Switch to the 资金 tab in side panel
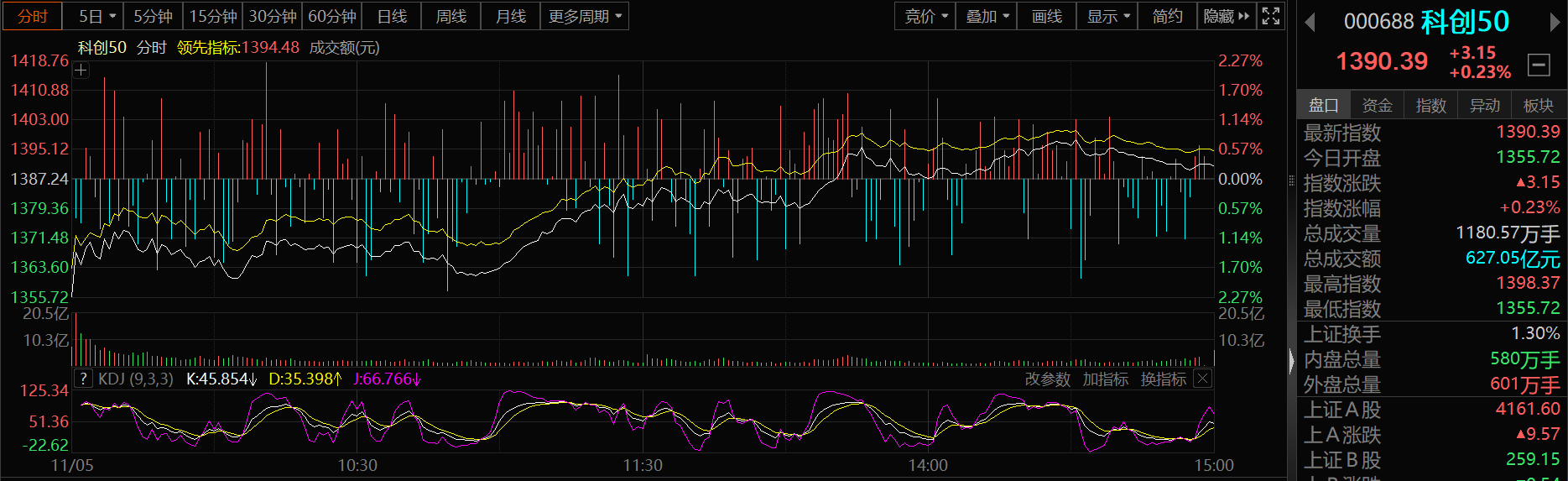The height and width of the screenshot is (481, 1568). 1377,105
